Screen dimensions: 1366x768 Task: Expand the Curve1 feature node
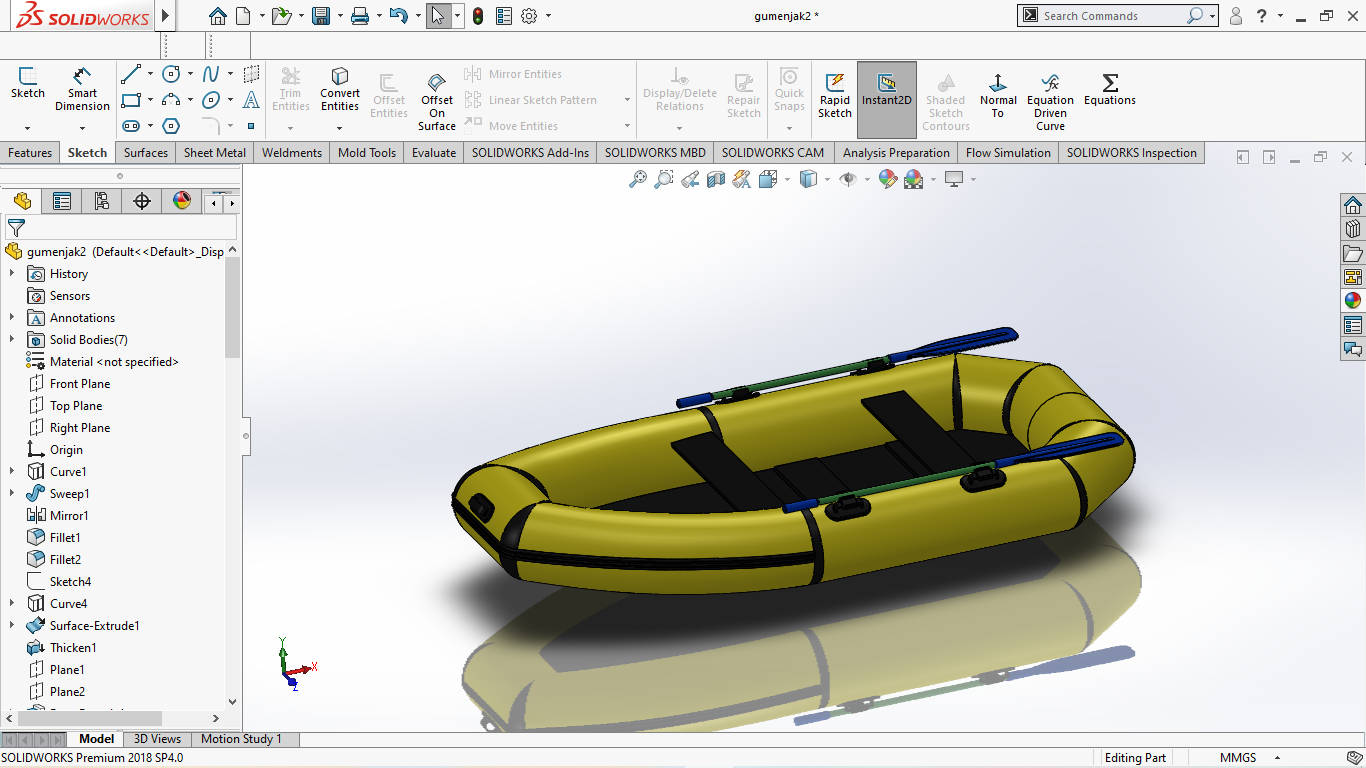pyautogui.click(x=12, y=471)
